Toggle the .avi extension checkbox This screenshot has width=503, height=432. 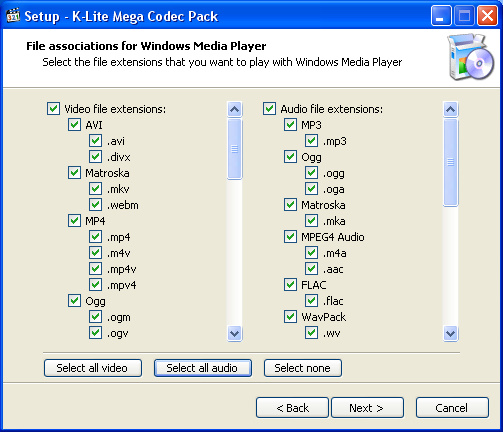pos(95,141)
